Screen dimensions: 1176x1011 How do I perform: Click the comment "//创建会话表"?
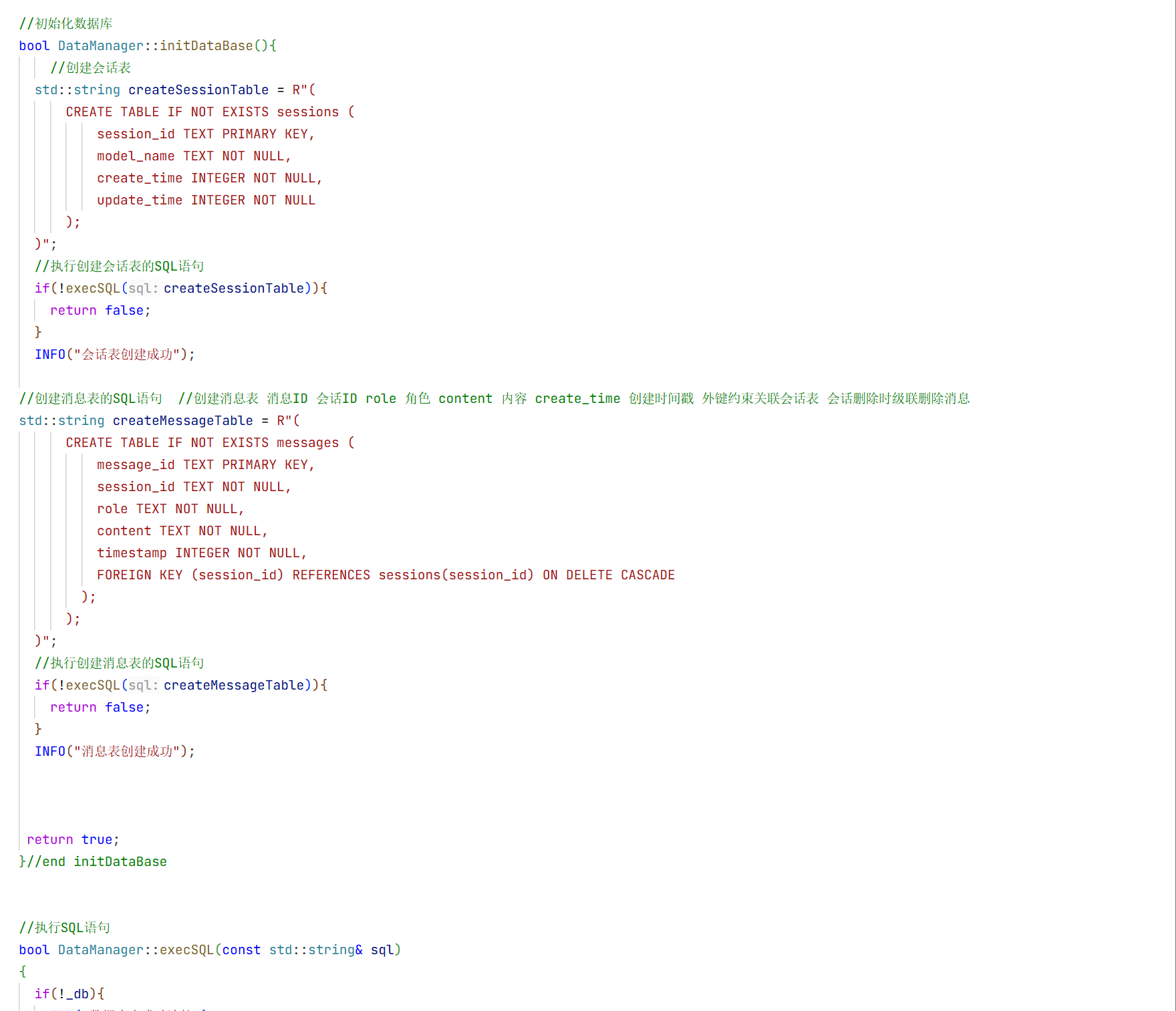point(91,67)
